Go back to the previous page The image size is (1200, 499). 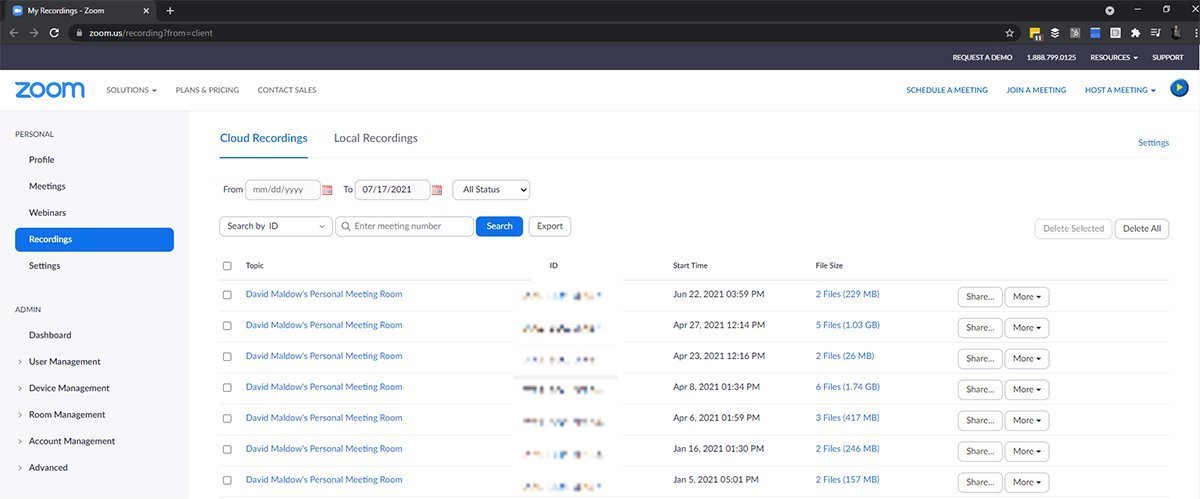coord(14,32)
